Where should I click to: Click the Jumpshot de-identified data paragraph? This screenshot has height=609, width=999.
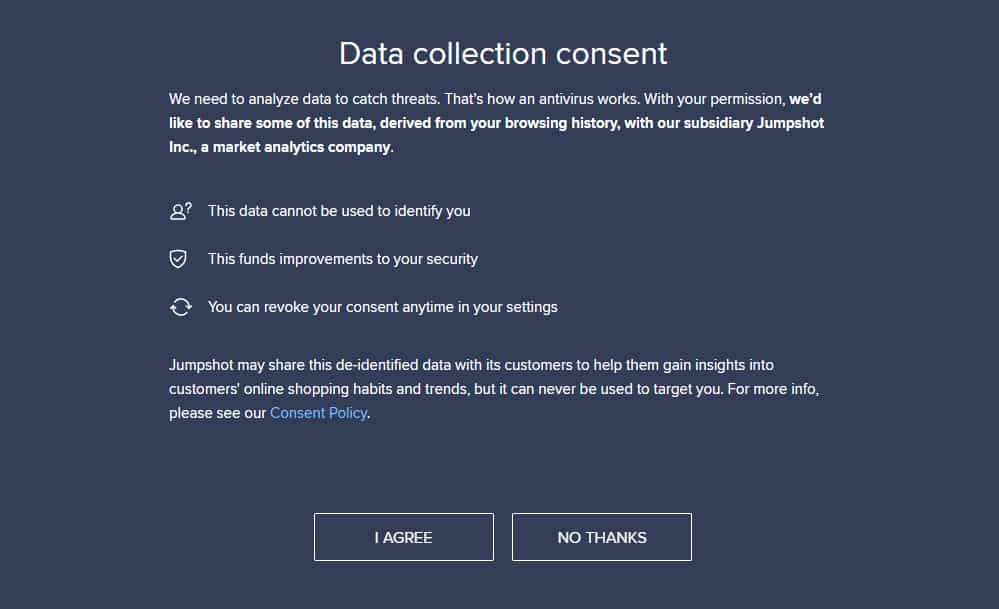(x=493, y=388)
